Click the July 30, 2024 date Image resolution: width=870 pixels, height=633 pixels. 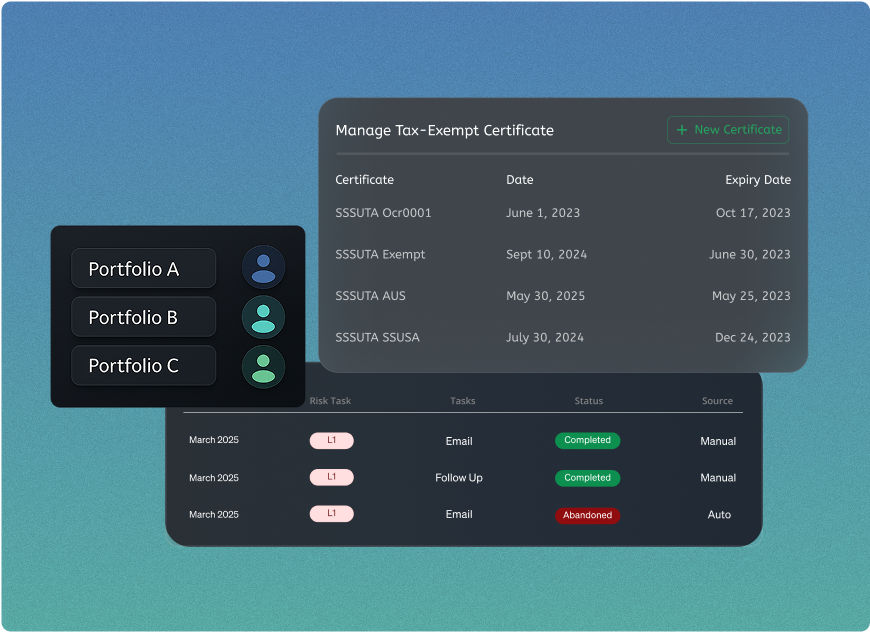[x=545, y=337]
